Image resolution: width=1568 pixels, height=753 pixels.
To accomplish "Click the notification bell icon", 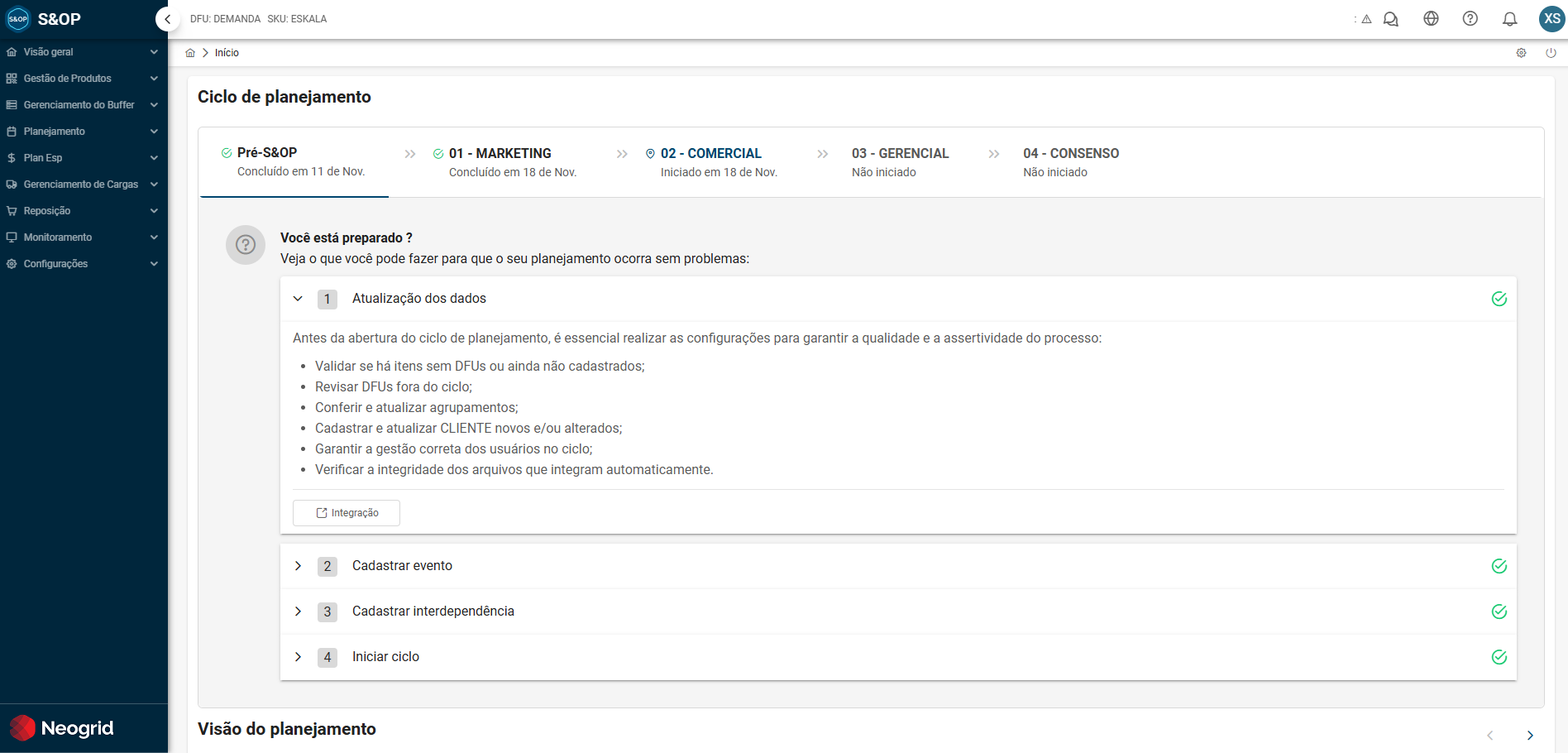I will click(1509, 19).
